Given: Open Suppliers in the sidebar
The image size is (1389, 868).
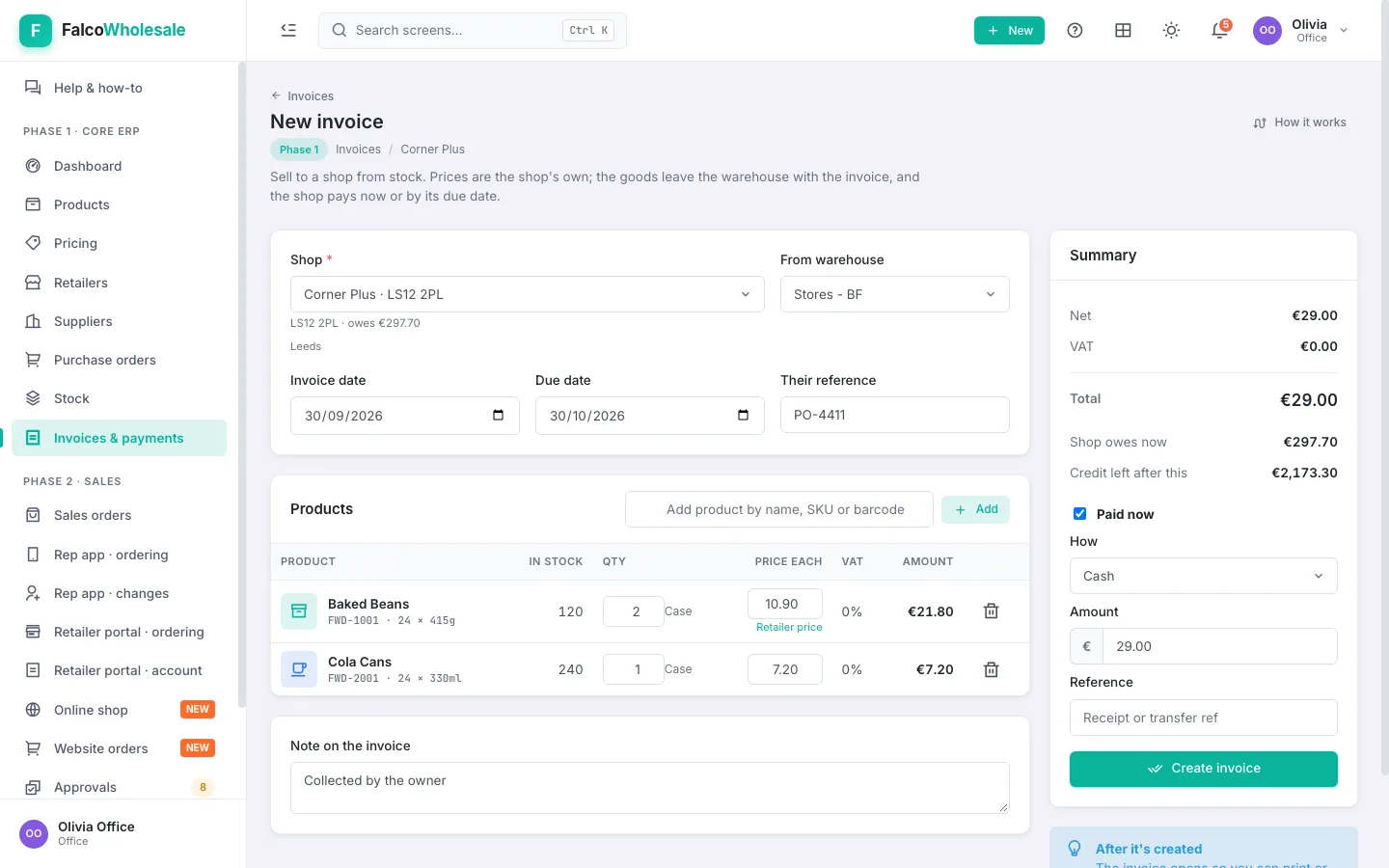Looking at the screenshot, I should point(120,321).
